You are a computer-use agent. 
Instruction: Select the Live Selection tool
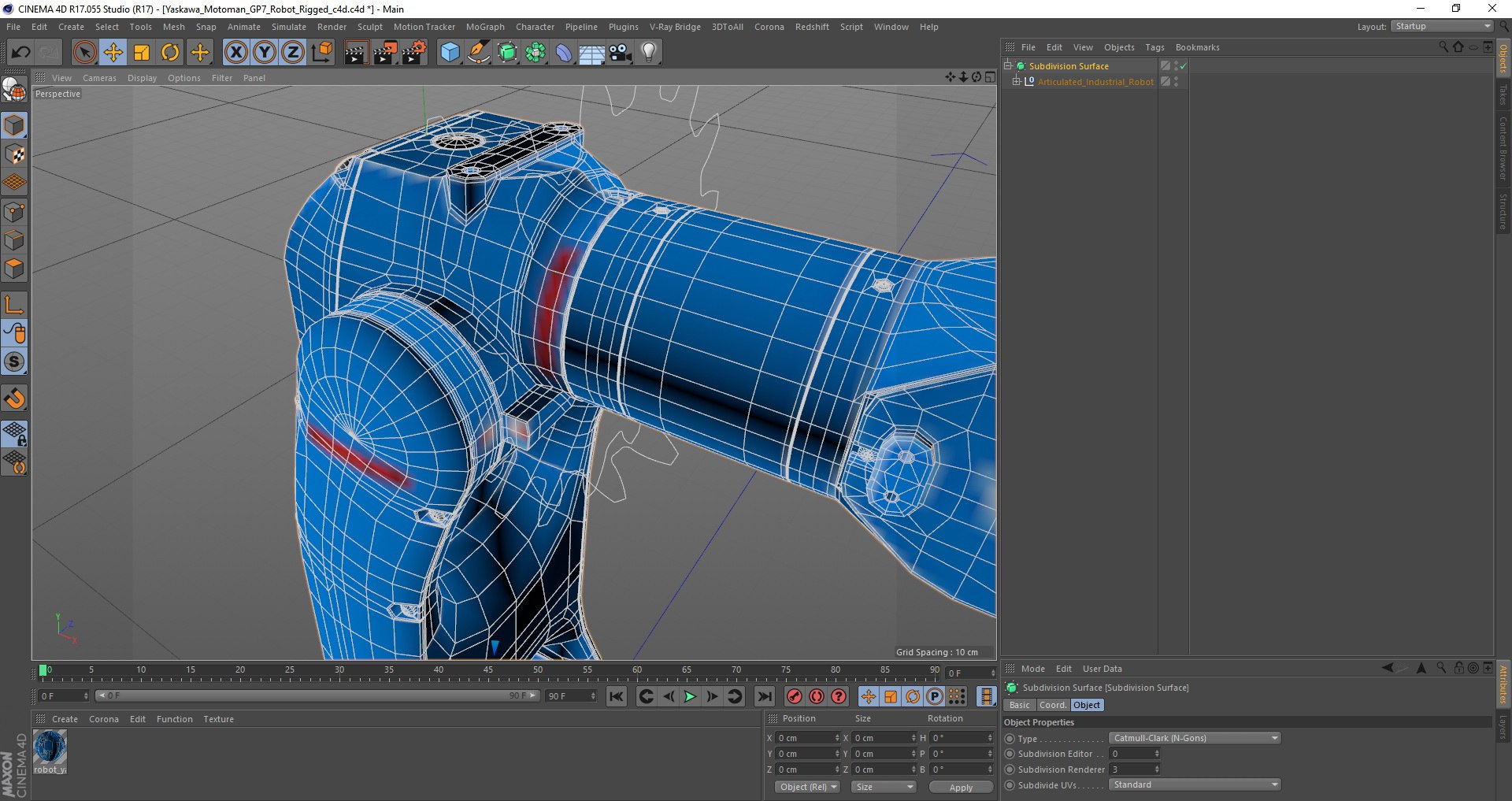[84, 53]
